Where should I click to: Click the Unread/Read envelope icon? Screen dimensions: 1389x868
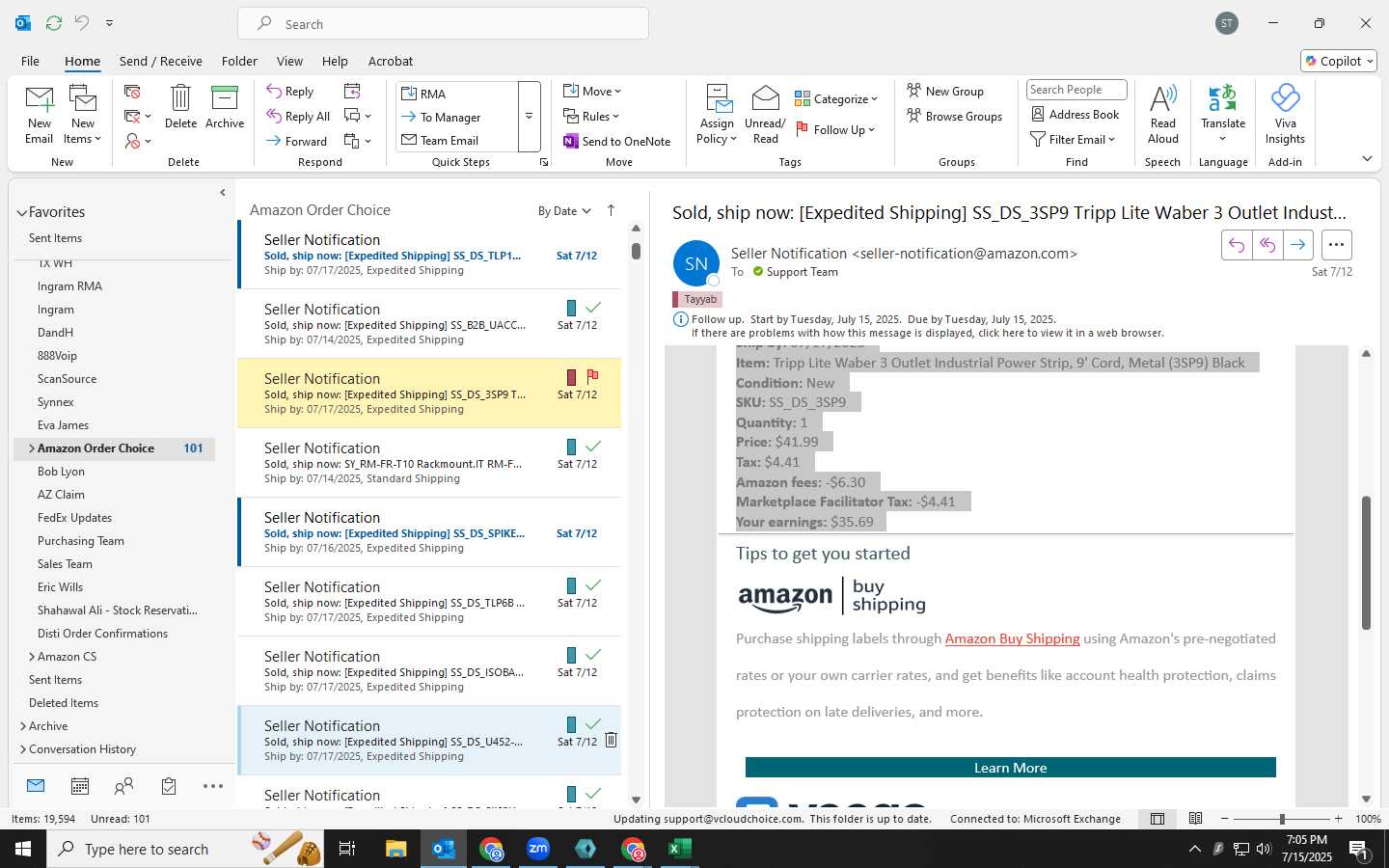pos(765,98)
